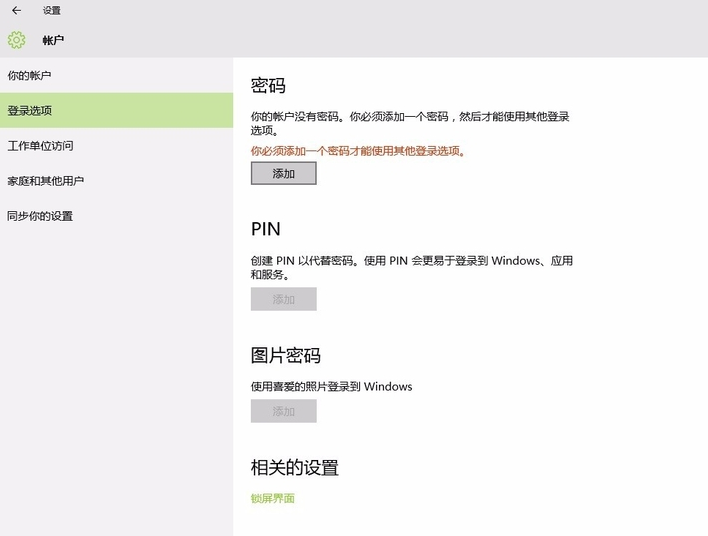Click the 相关的设置 heading
The width and height of the screenshot is (708, 536).
click(294, 467)
